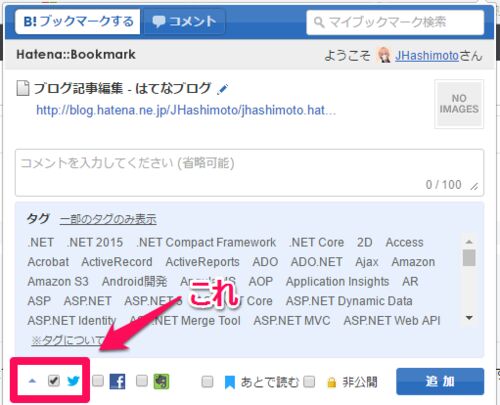The image size is (500, 405).
Task: Check the 非公開 private checkbox
Action: point(309,382)
